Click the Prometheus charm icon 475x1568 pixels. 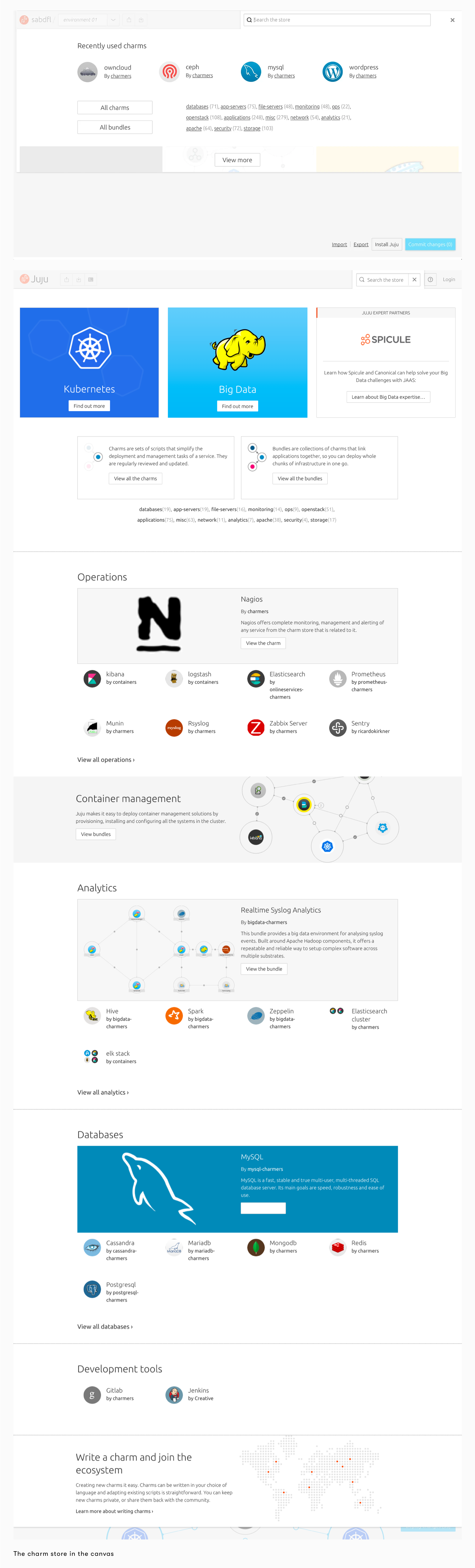click(x=337, y=678)
